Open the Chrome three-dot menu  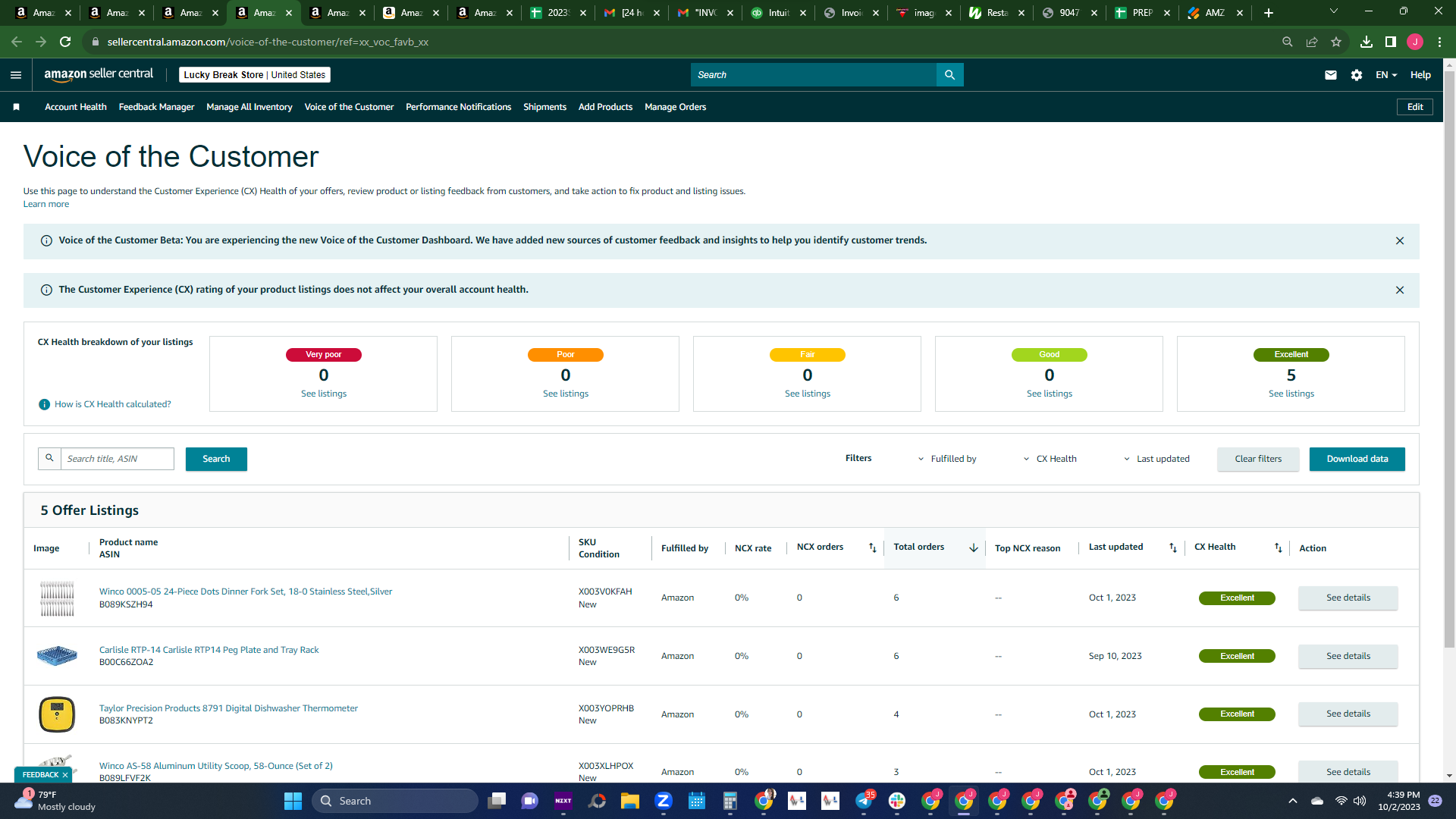tap(1439, 42)
